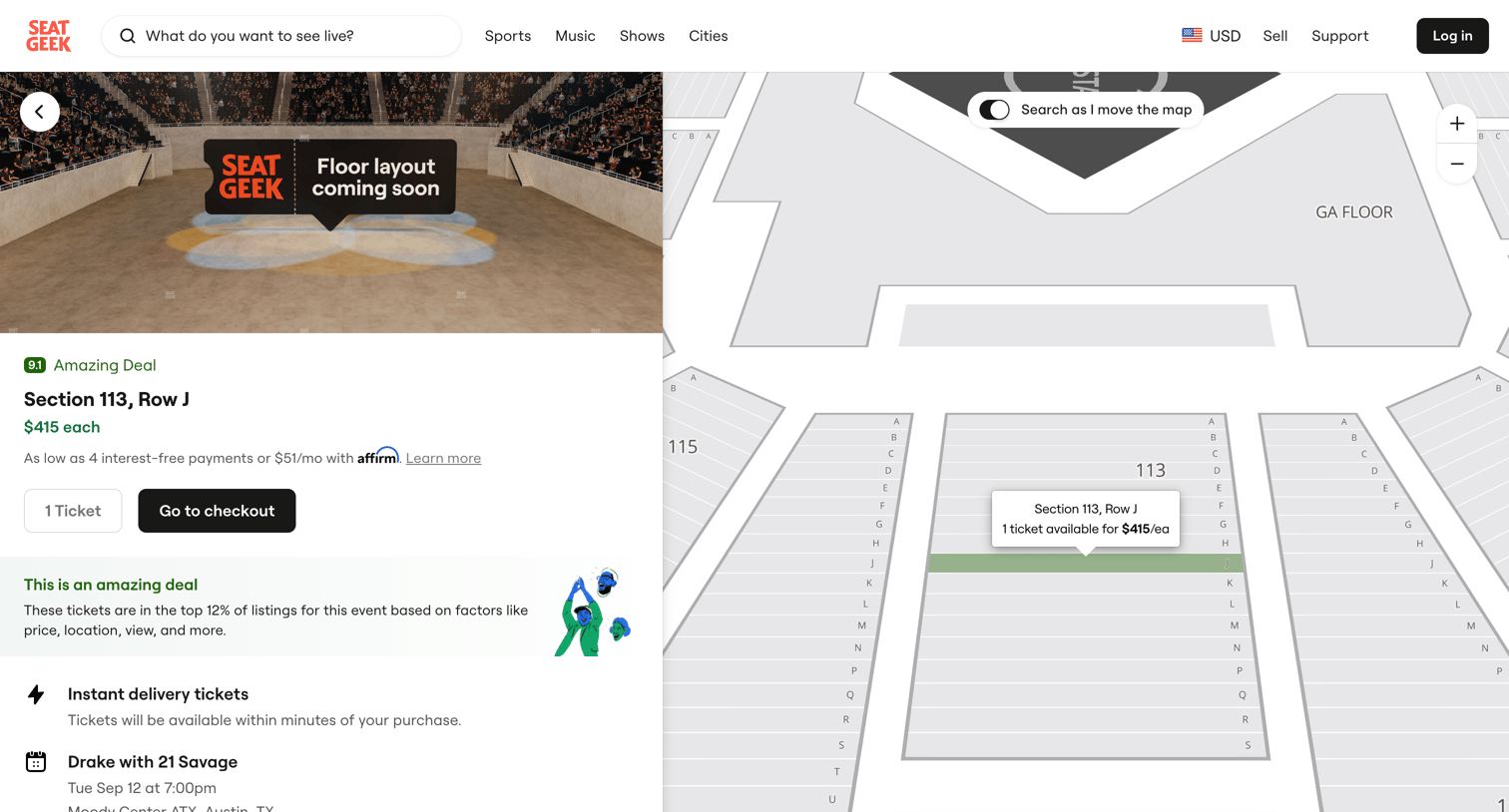Click 'Section 113, Row J' heading
This screenshot has width=1509, height=812.
(107, 399)
